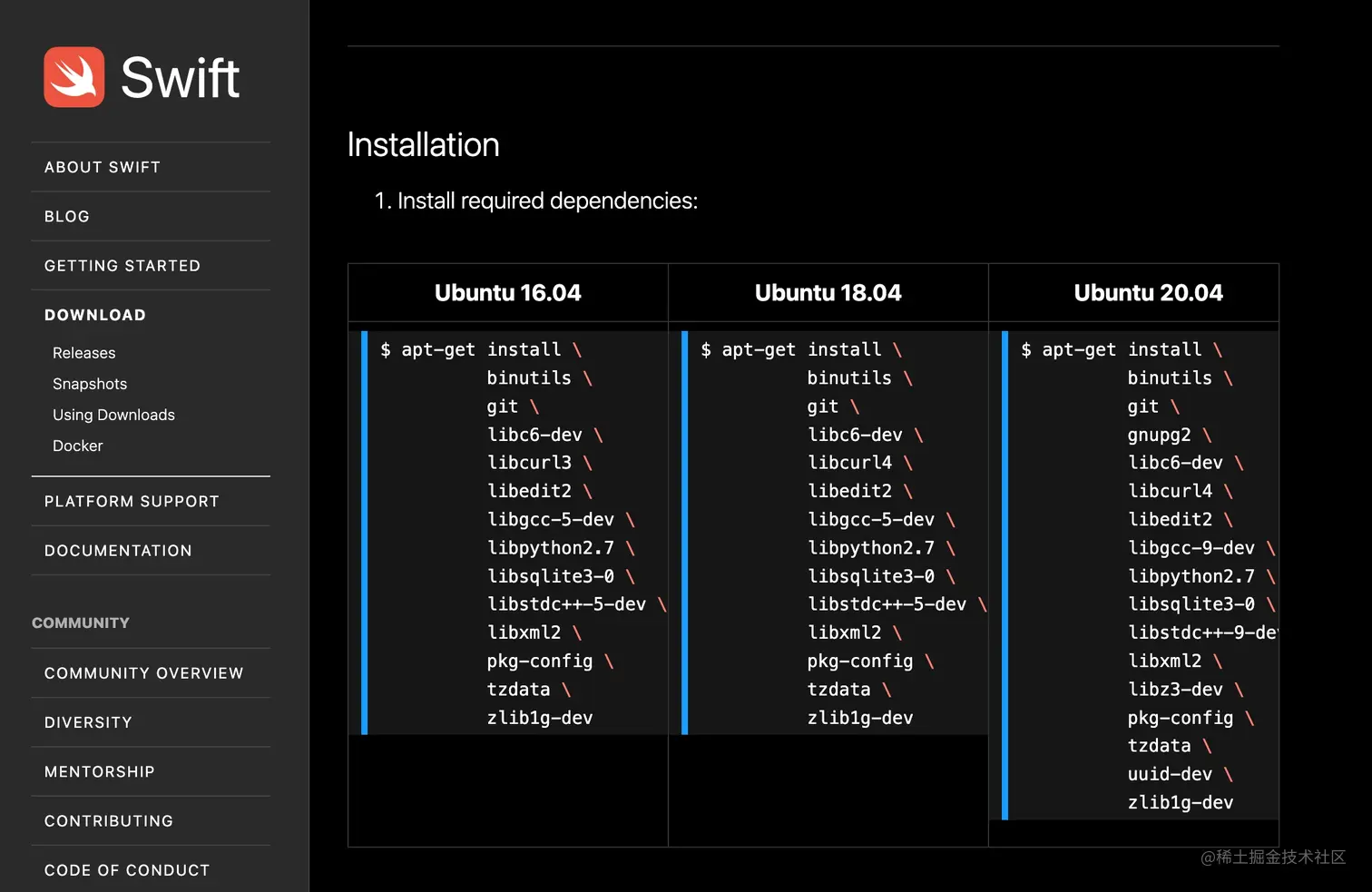Click the Swift wordmark text
The width and height of the screenshot is (1372, 892).
click(180, 78)
